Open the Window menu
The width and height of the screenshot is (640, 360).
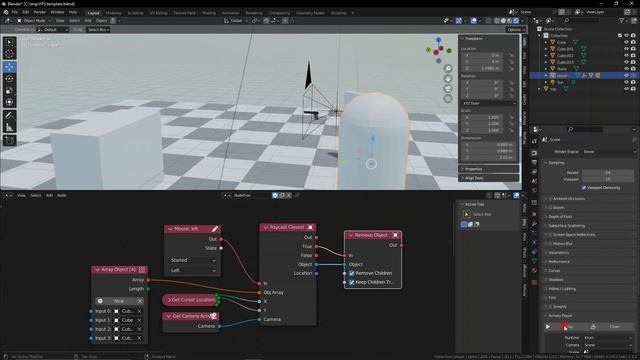(x=57, y=12)
